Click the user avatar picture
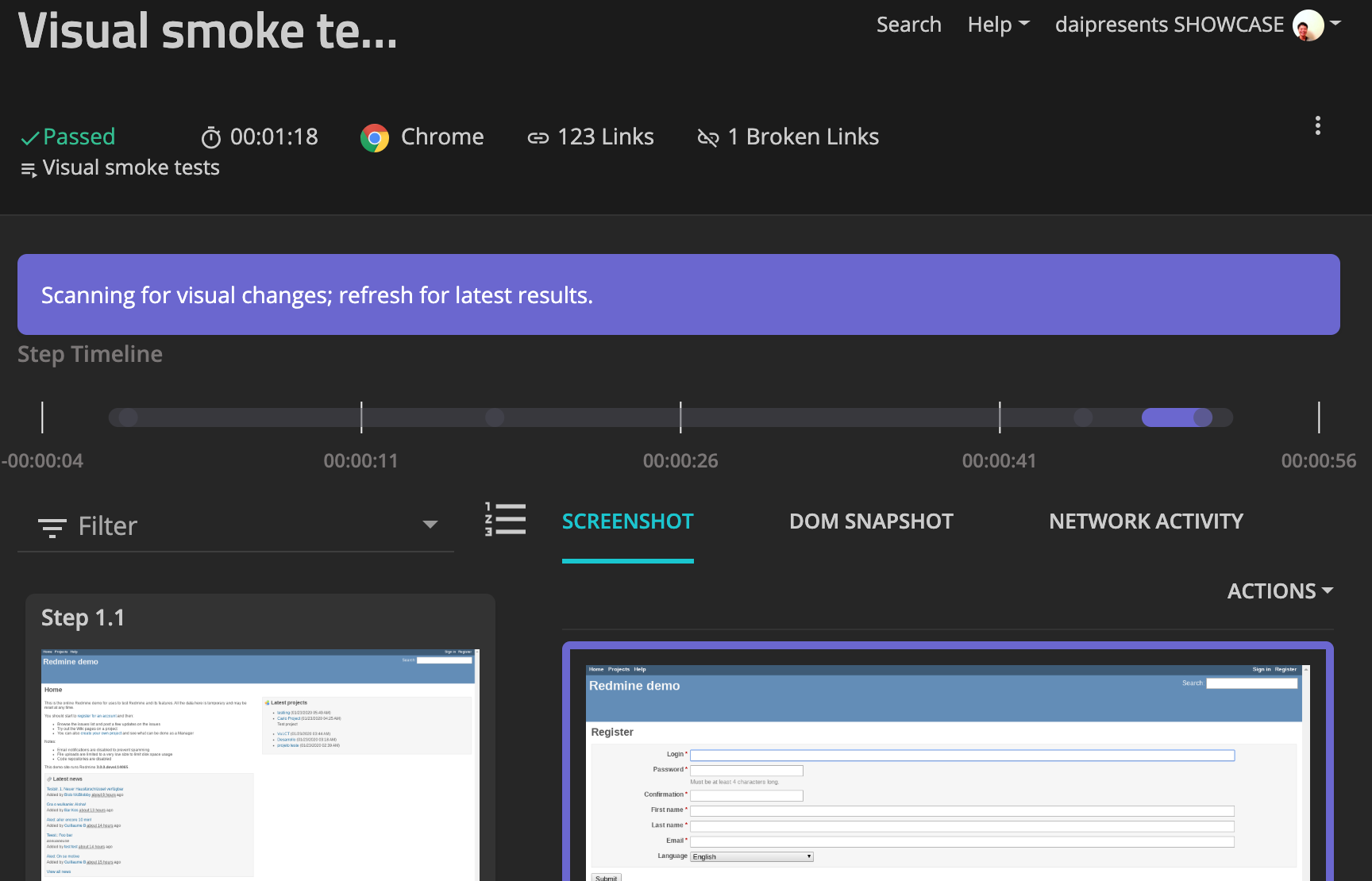Viewport: 1372px width, 881px height. pos(1307,25)
